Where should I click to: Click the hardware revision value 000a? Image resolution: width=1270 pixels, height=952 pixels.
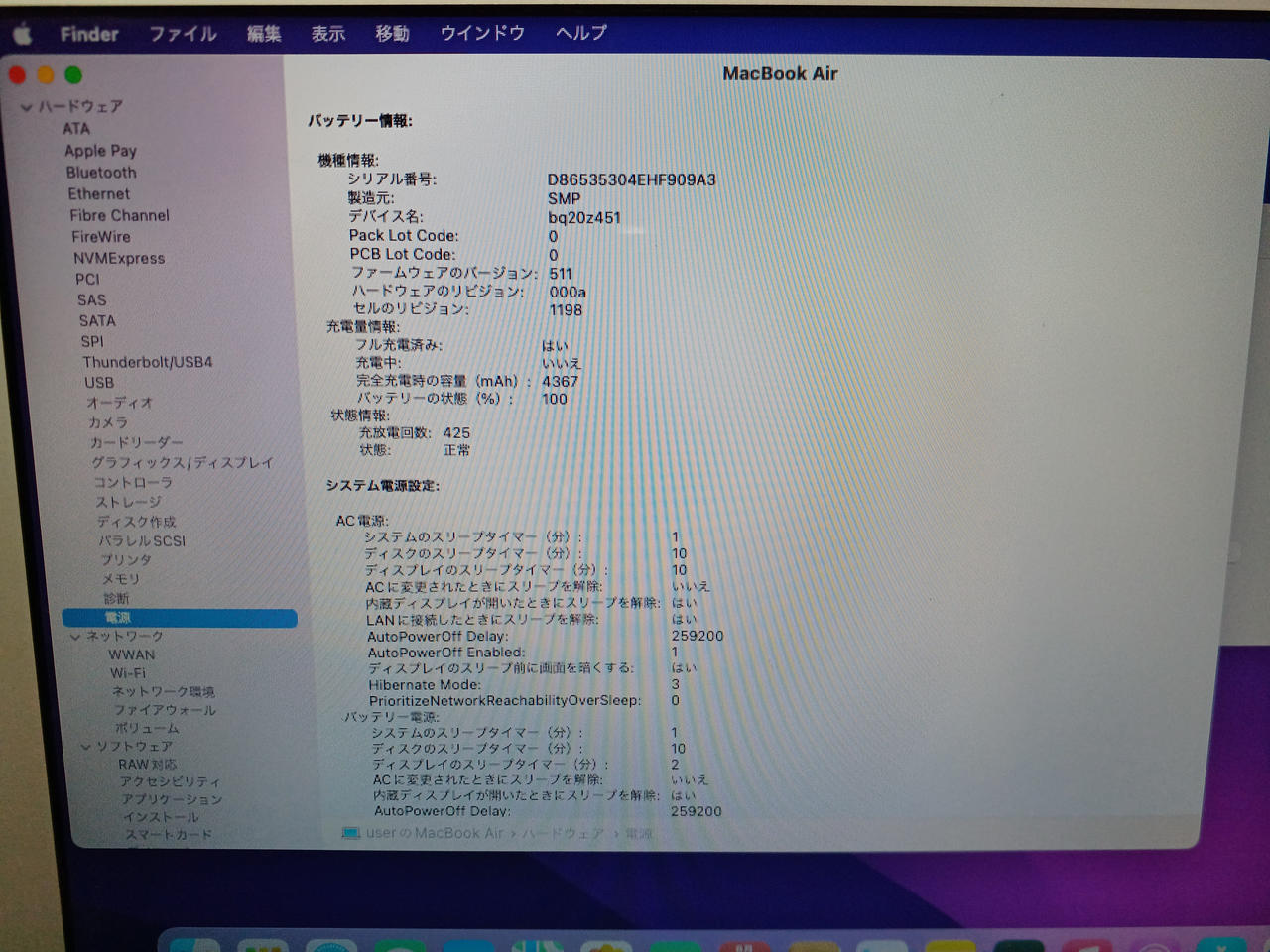click(x=568, y=292)
